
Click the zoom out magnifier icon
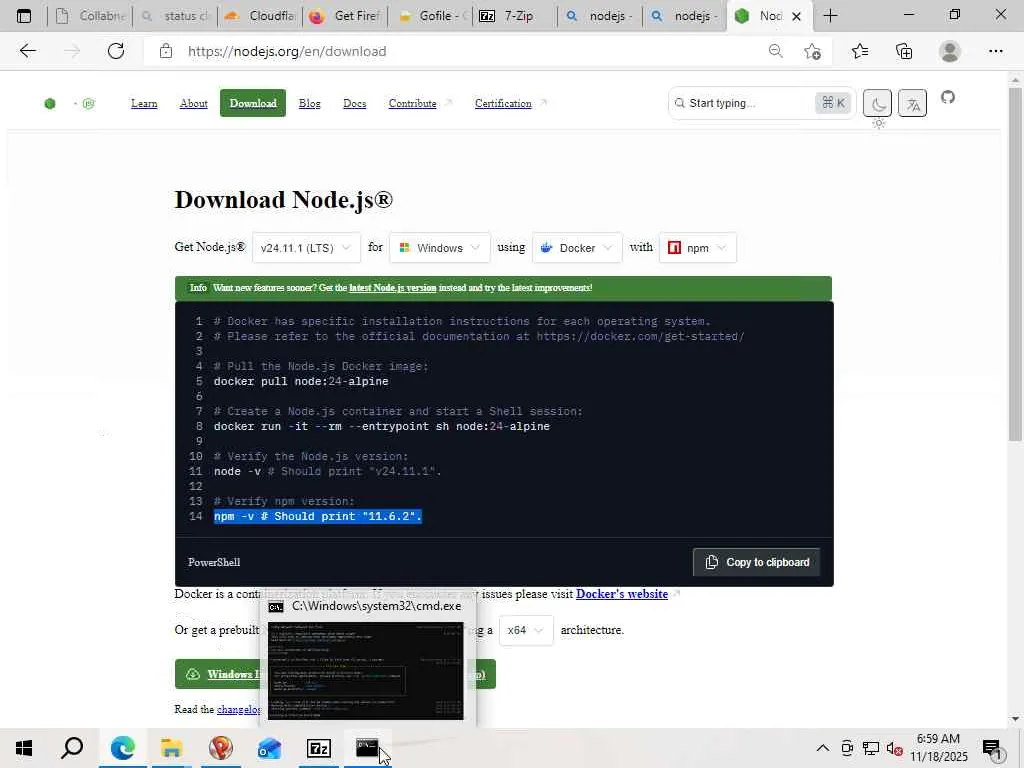[775, 51]
